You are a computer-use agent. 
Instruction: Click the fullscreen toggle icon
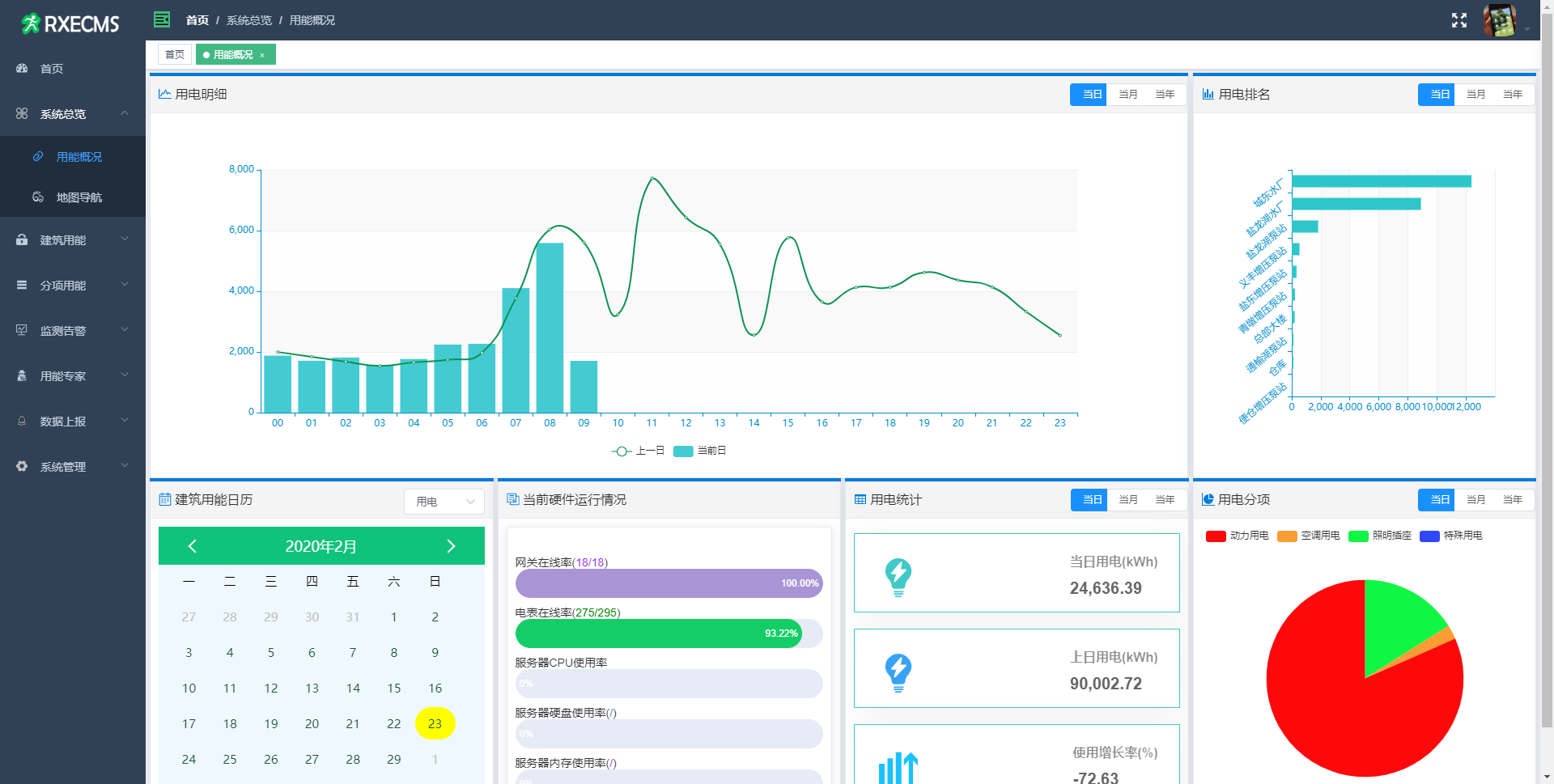coord(1458,20)
